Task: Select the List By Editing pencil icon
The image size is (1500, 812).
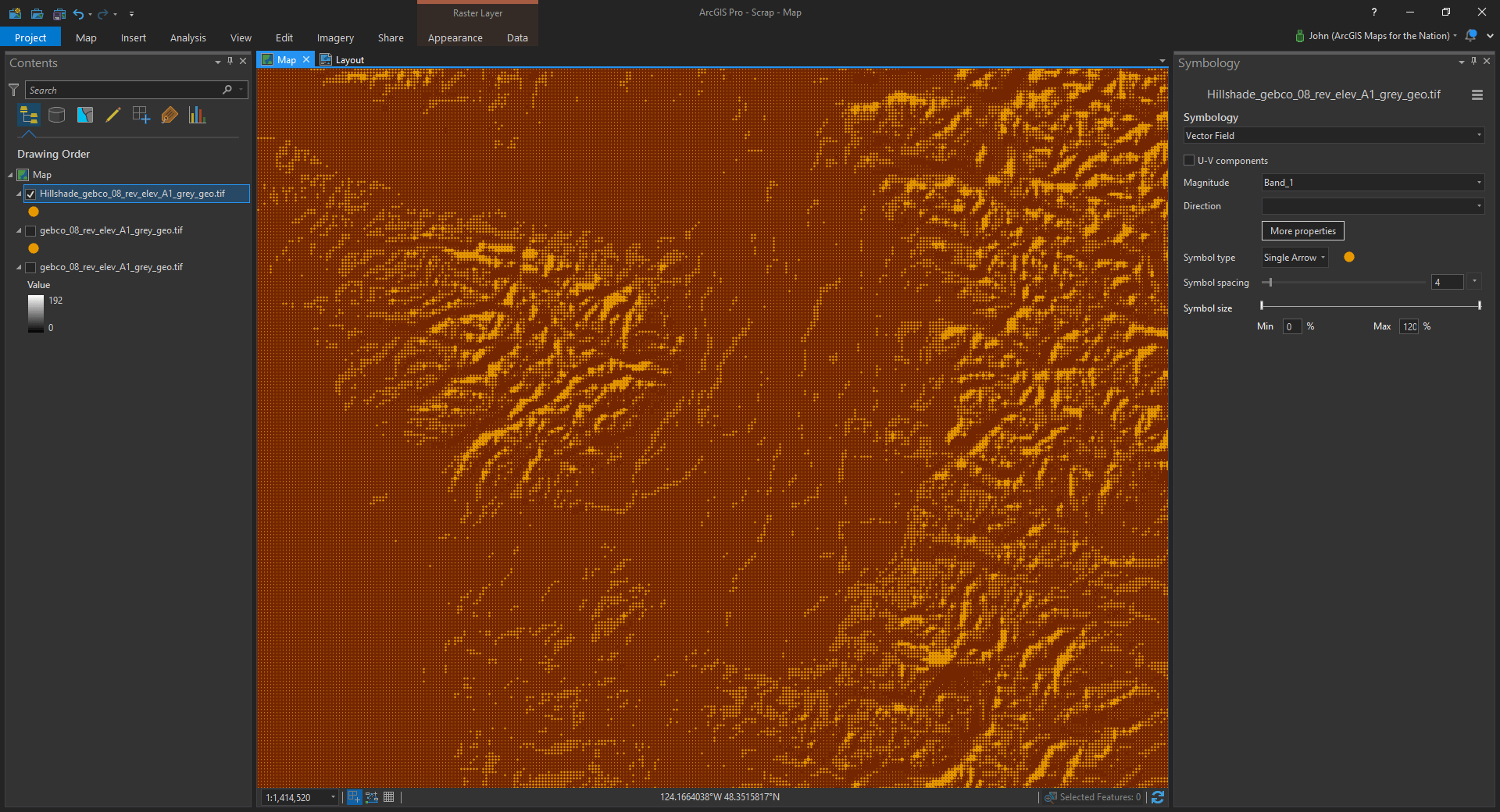Action: point(113,116)
